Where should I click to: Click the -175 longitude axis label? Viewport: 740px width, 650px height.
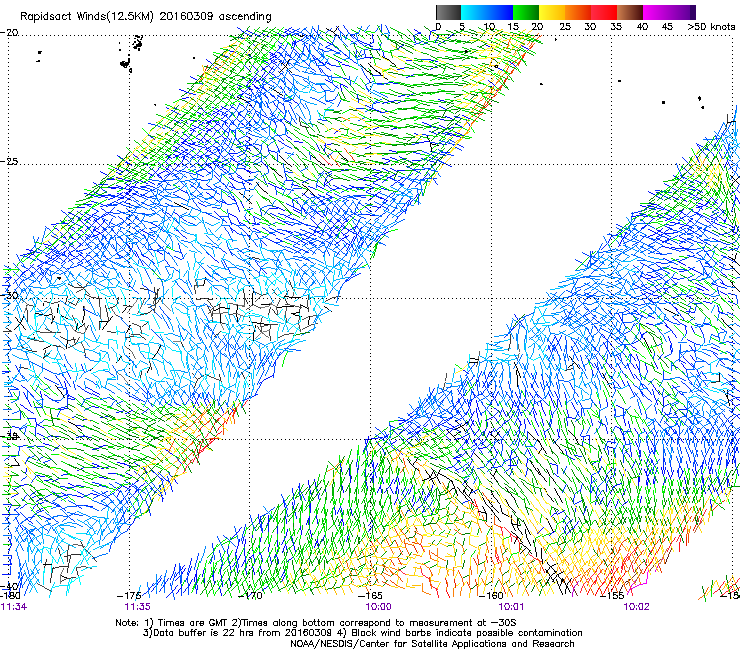(129, 596)
